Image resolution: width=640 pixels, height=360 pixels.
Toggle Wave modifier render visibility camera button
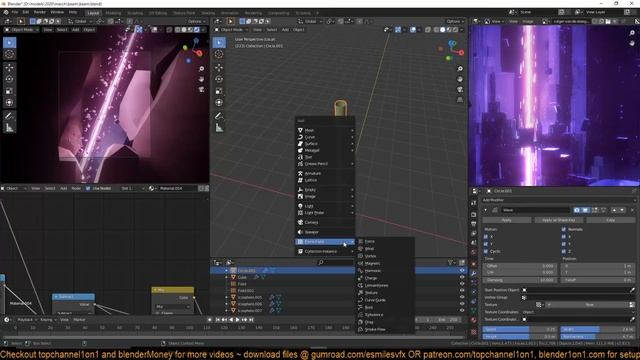(x=577, y=210)
